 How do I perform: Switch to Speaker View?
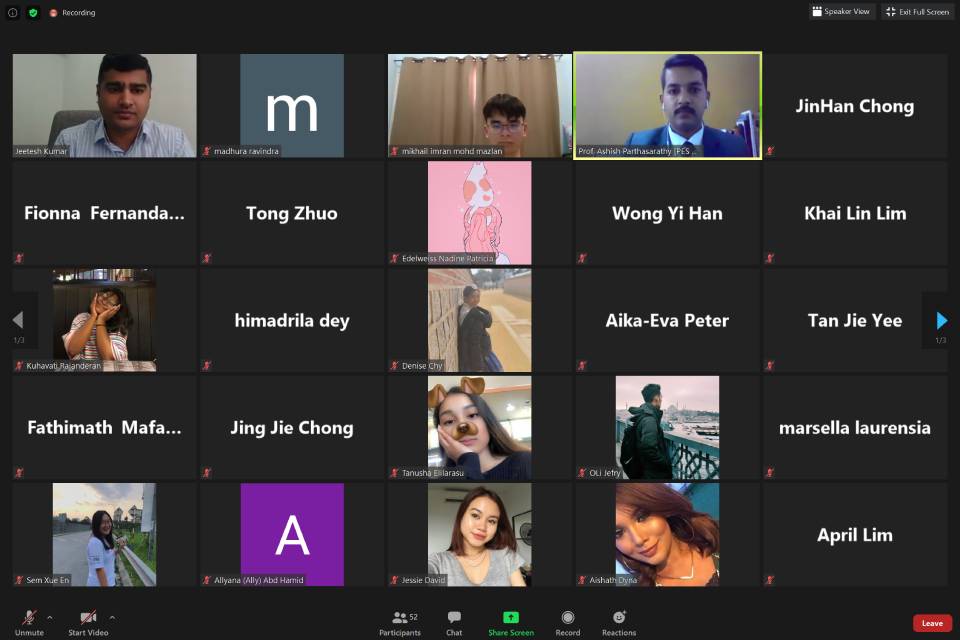click(x=842, y=12)
